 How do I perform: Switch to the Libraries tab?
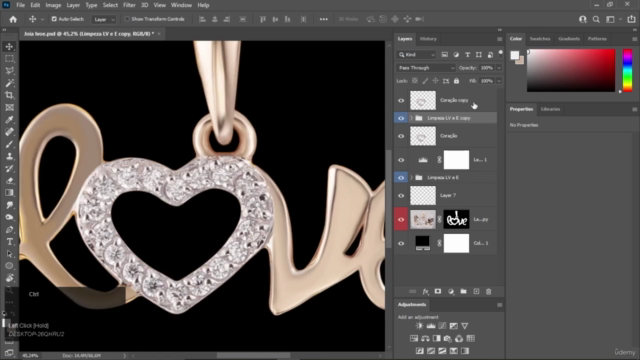[550, 109]
